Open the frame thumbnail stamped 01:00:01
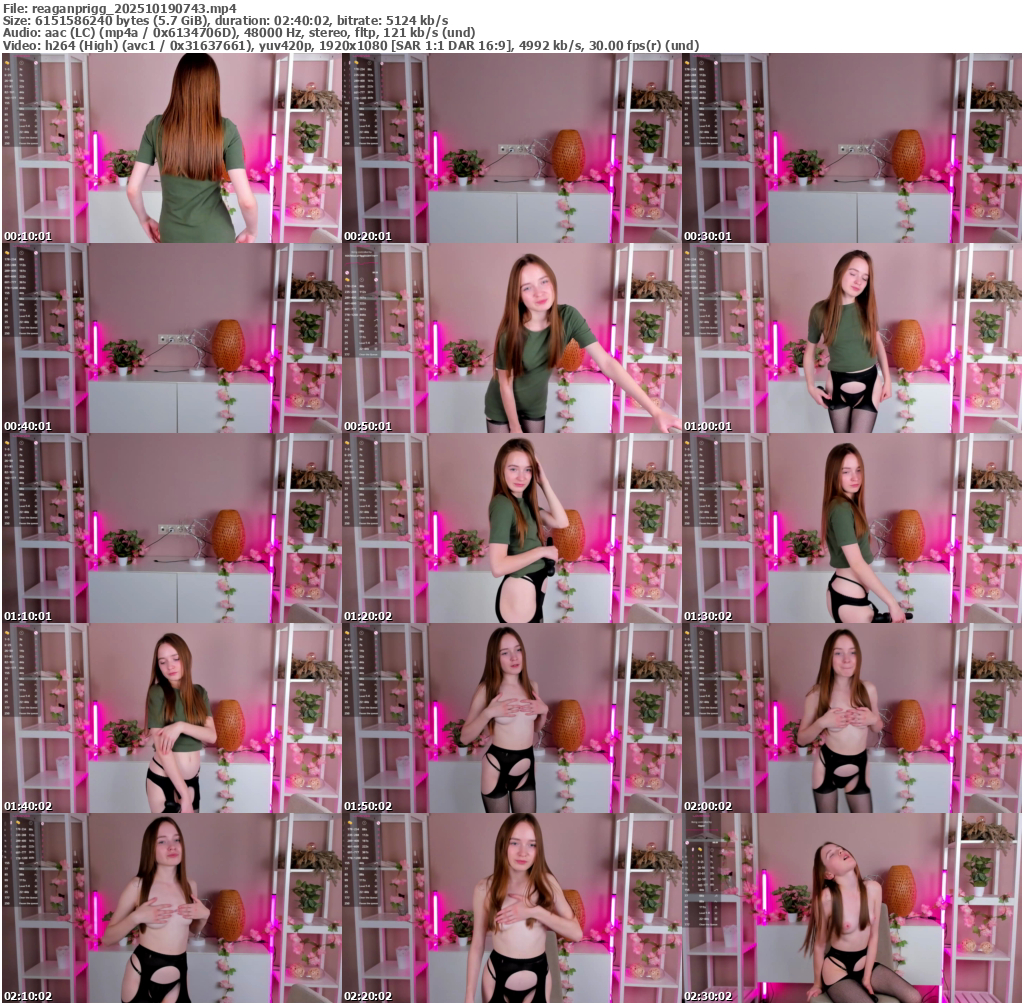1024x1003 pixels. (x=852, y=338)
